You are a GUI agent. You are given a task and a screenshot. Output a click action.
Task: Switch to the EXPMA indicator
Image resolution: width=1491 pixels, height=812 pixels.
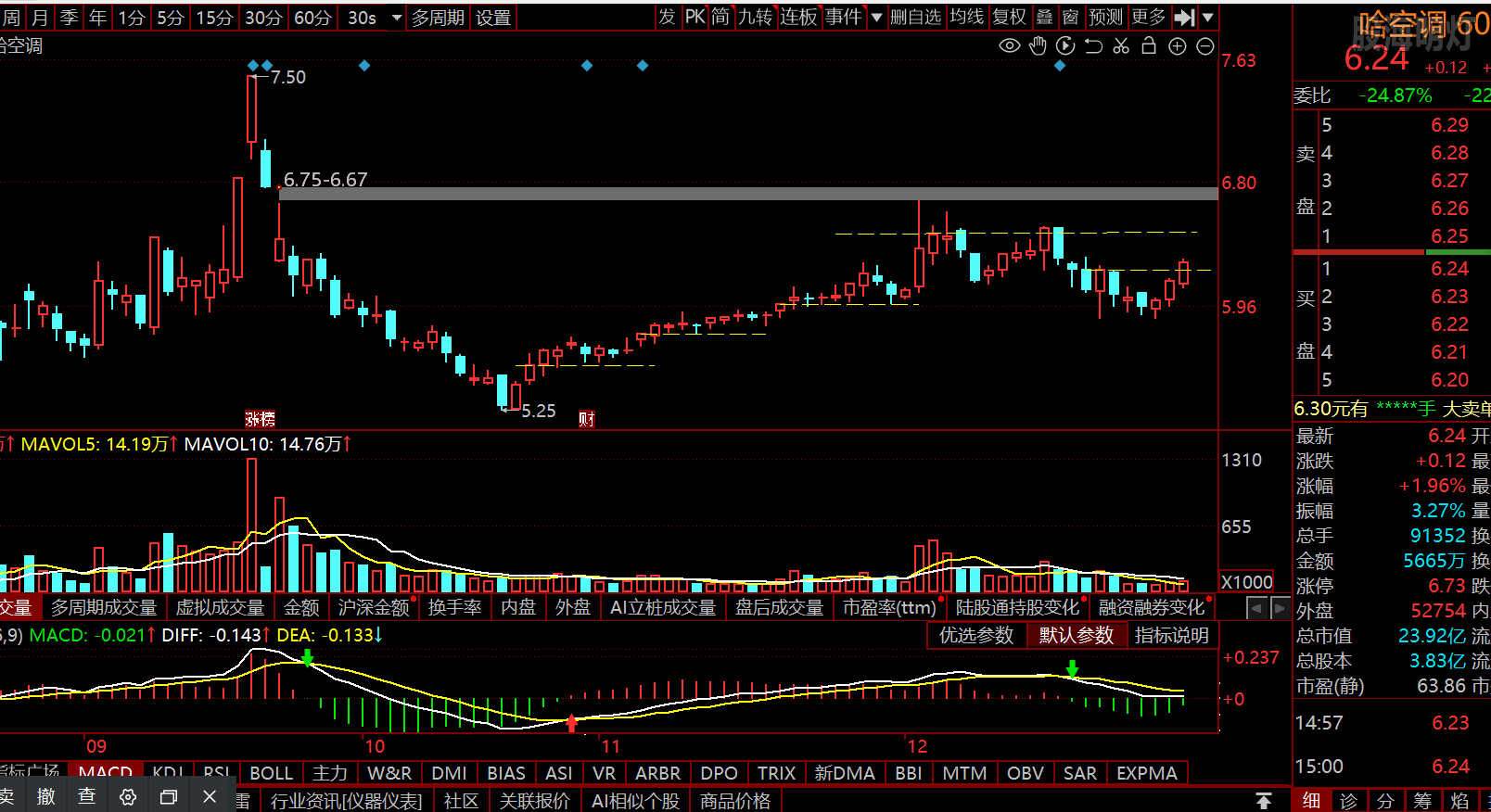pos(1146,773)
